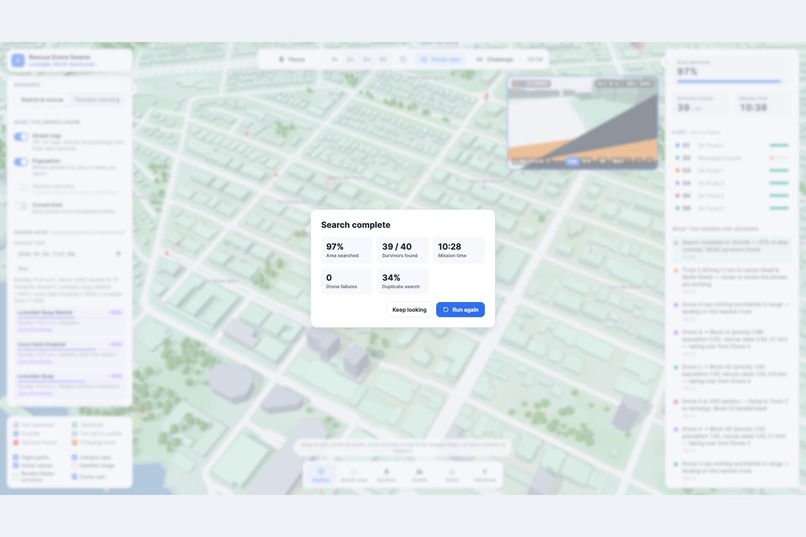Select the 97% Area searched stat
806x537 pixels.
click(x=346, y=250)
